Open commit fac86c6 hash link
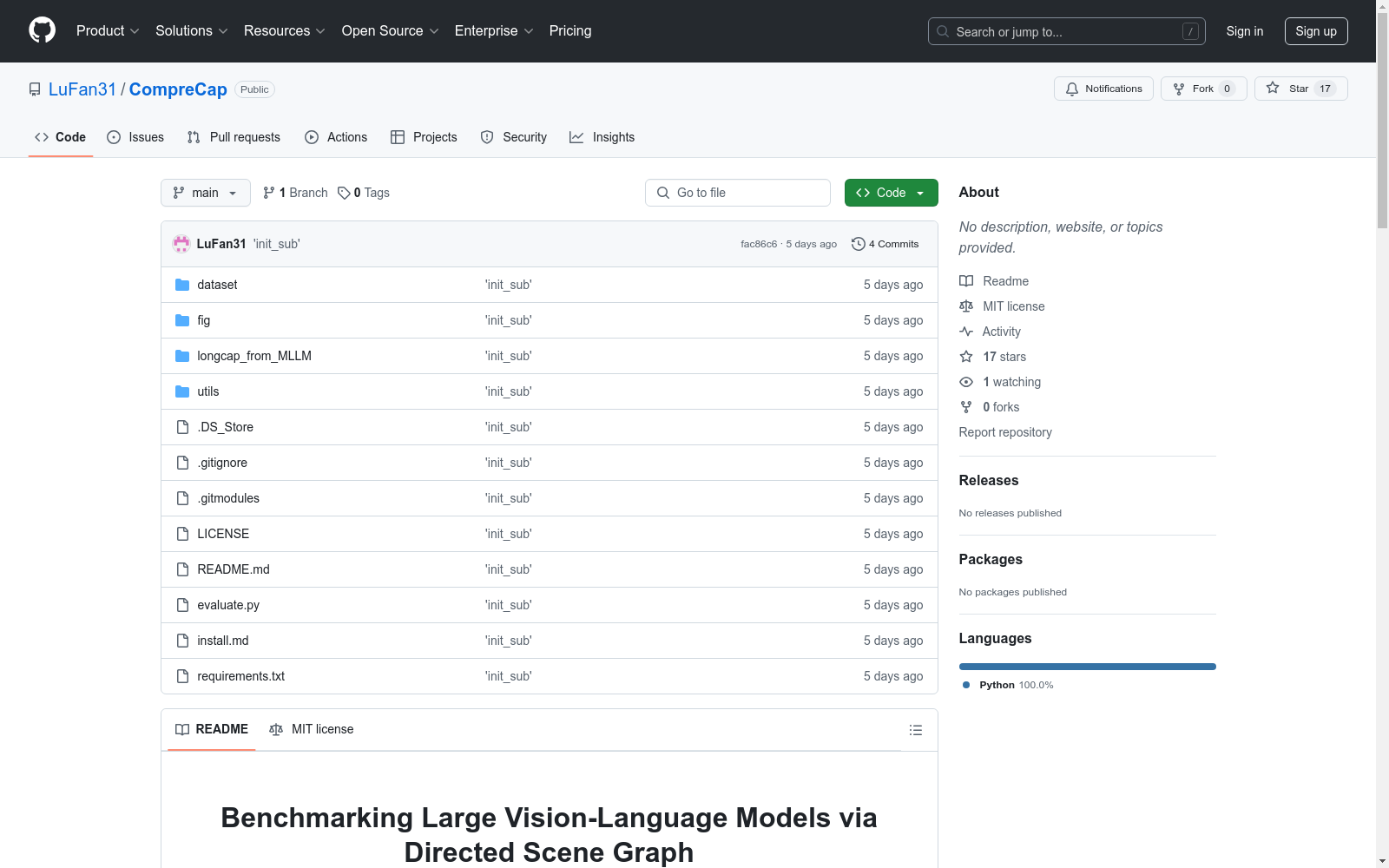Image resolution: width=1389 pixels, height=868 pixels. [x=759, y=244]
